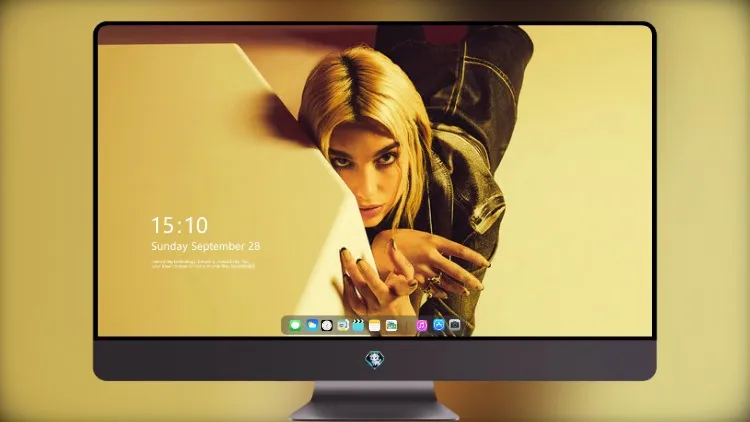Launch the blue App Store icon
Screen dimensions: 750x422
tap(439, 325)
